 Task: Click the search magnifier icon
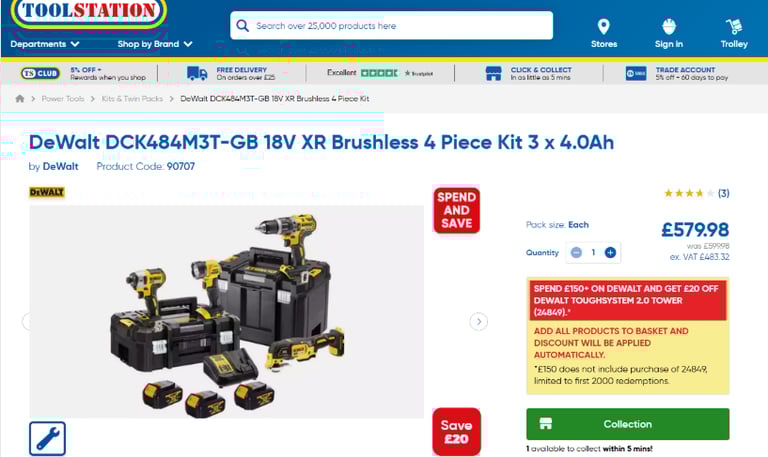242,25
